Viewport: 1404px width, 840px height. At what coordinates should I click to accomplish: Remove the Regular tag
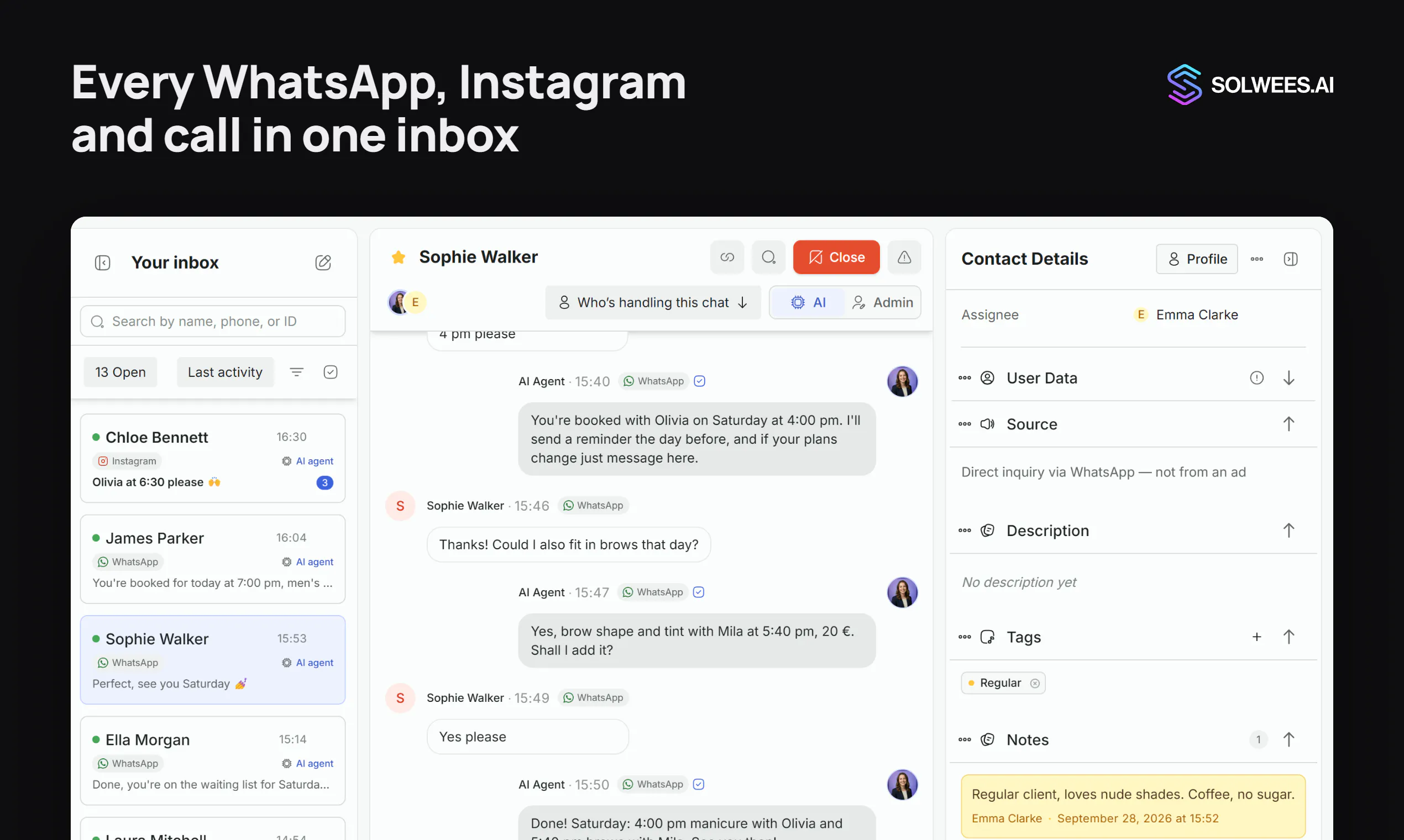(x=1035, y=683)
